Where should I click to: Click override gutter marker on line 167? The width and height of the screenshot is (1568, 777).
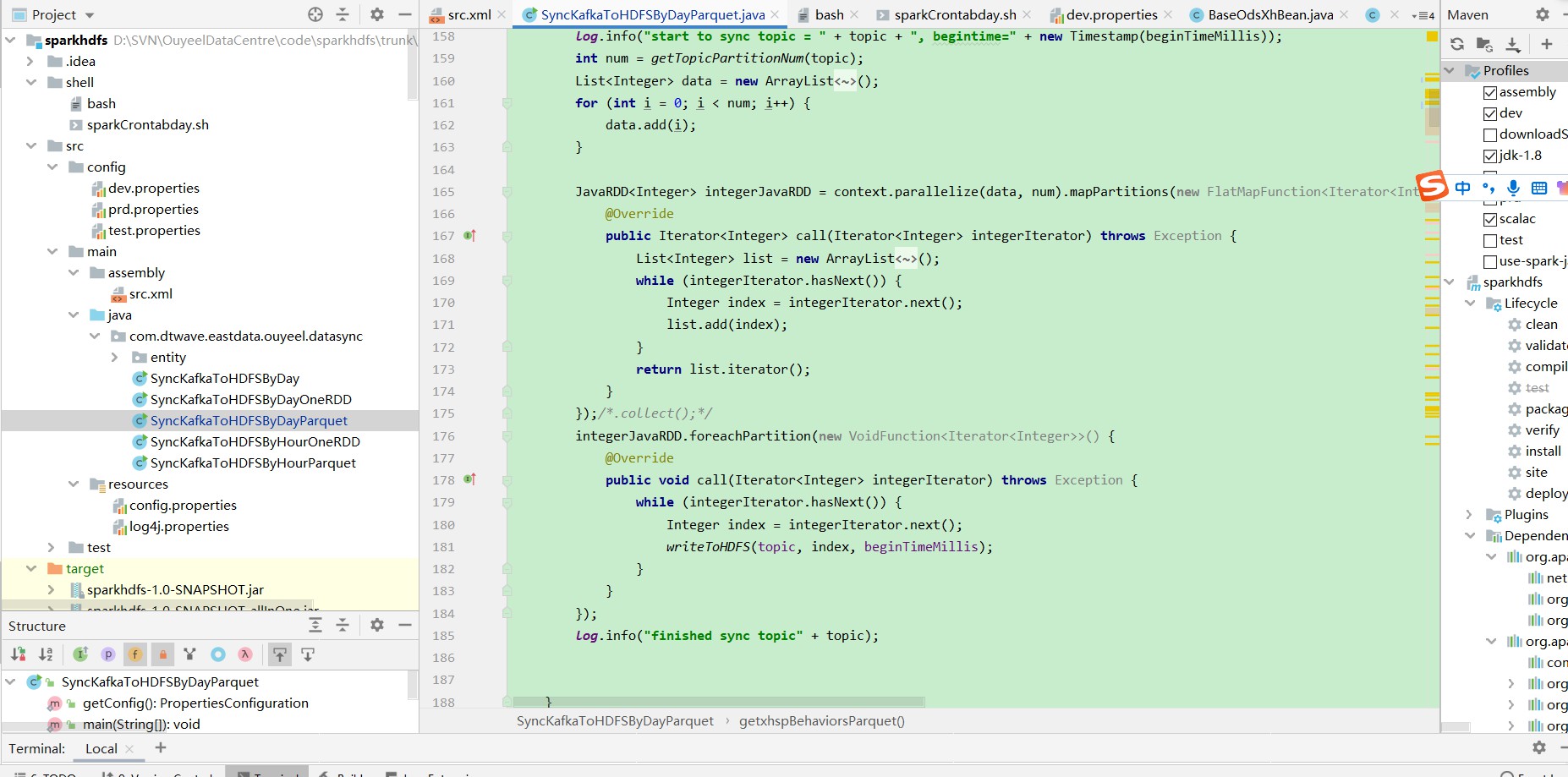pyautogui.click(x=470, y=236)
